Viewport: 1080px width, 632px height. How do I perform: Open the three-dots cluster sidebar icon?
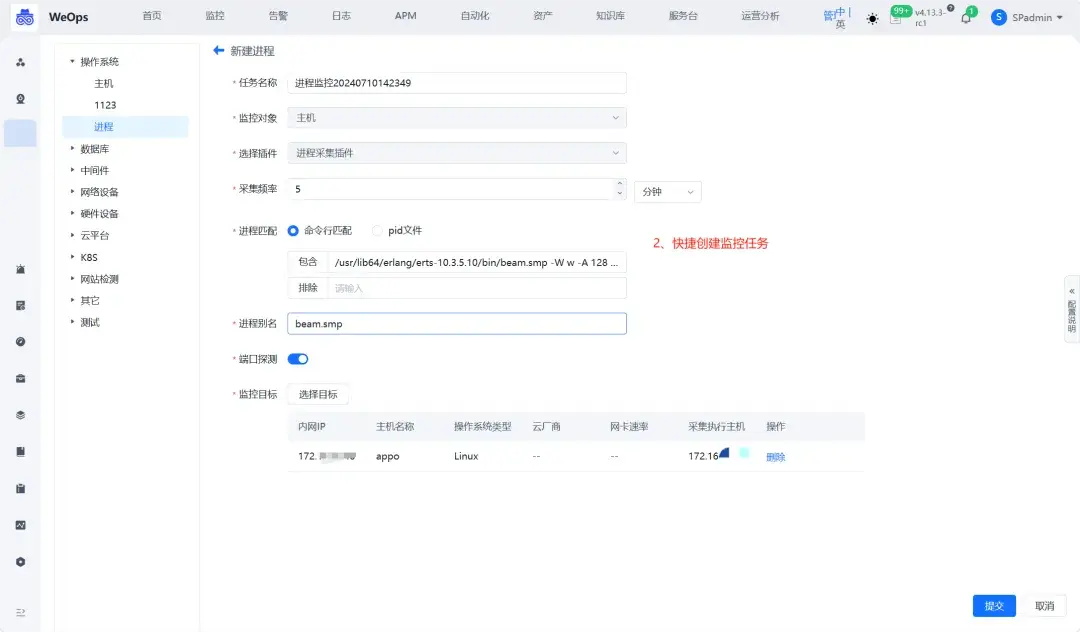click(21, 62)
